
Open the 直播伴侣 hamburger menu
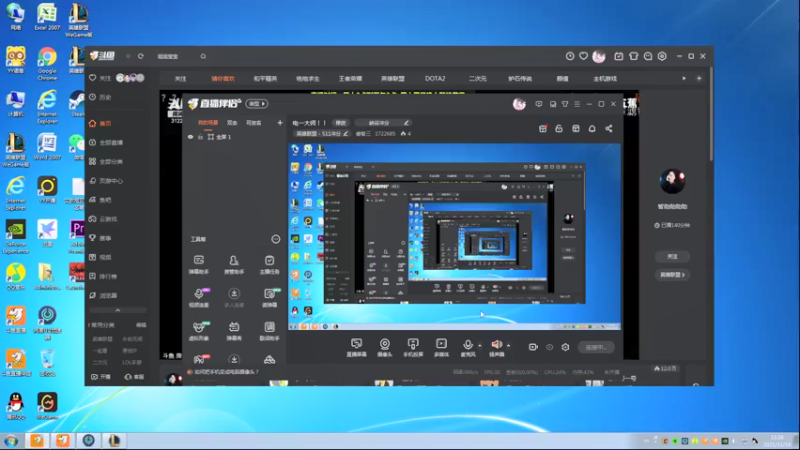tap(577, 104)
